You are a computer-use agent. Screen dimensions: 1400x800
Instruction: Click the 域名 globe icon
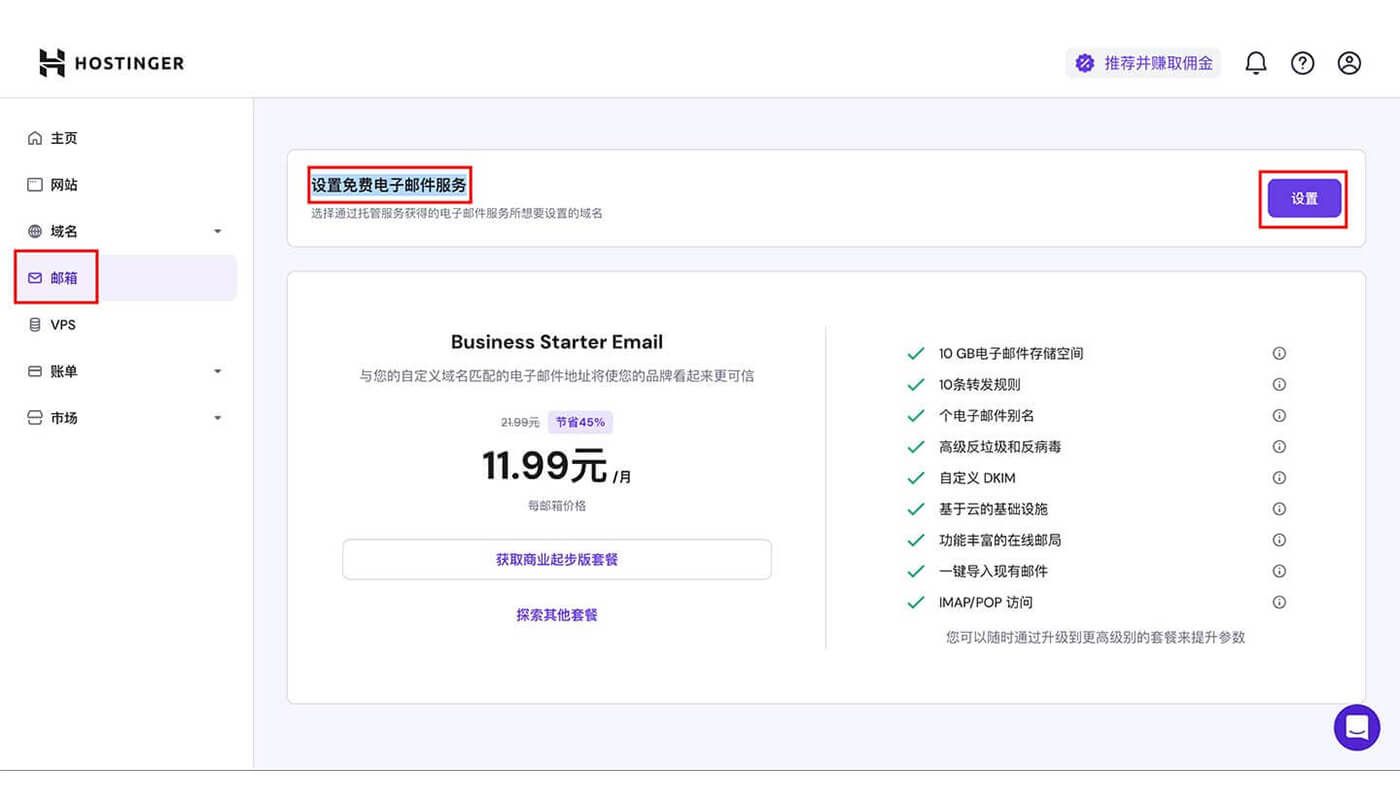(35, 231)
